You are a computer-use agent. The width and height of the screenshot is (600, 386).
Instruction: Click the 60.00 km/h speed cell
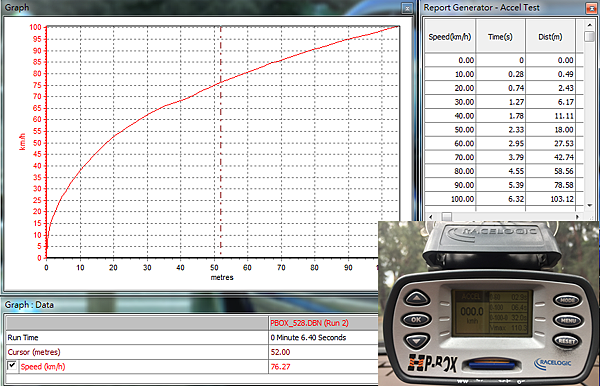point(450,143)
